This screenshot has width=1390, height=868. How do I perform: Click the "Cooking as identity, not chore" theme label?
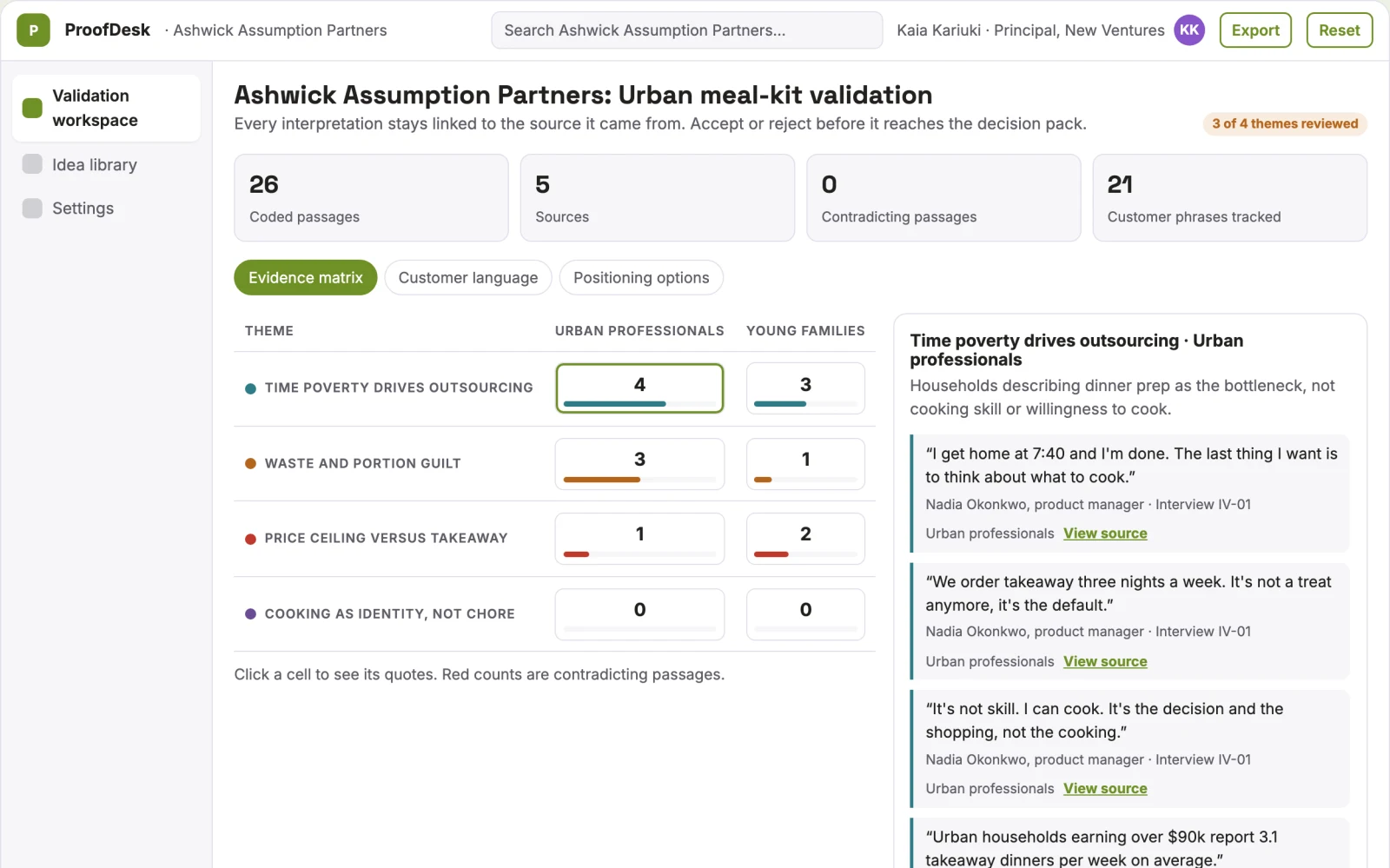tap(390, 614)
